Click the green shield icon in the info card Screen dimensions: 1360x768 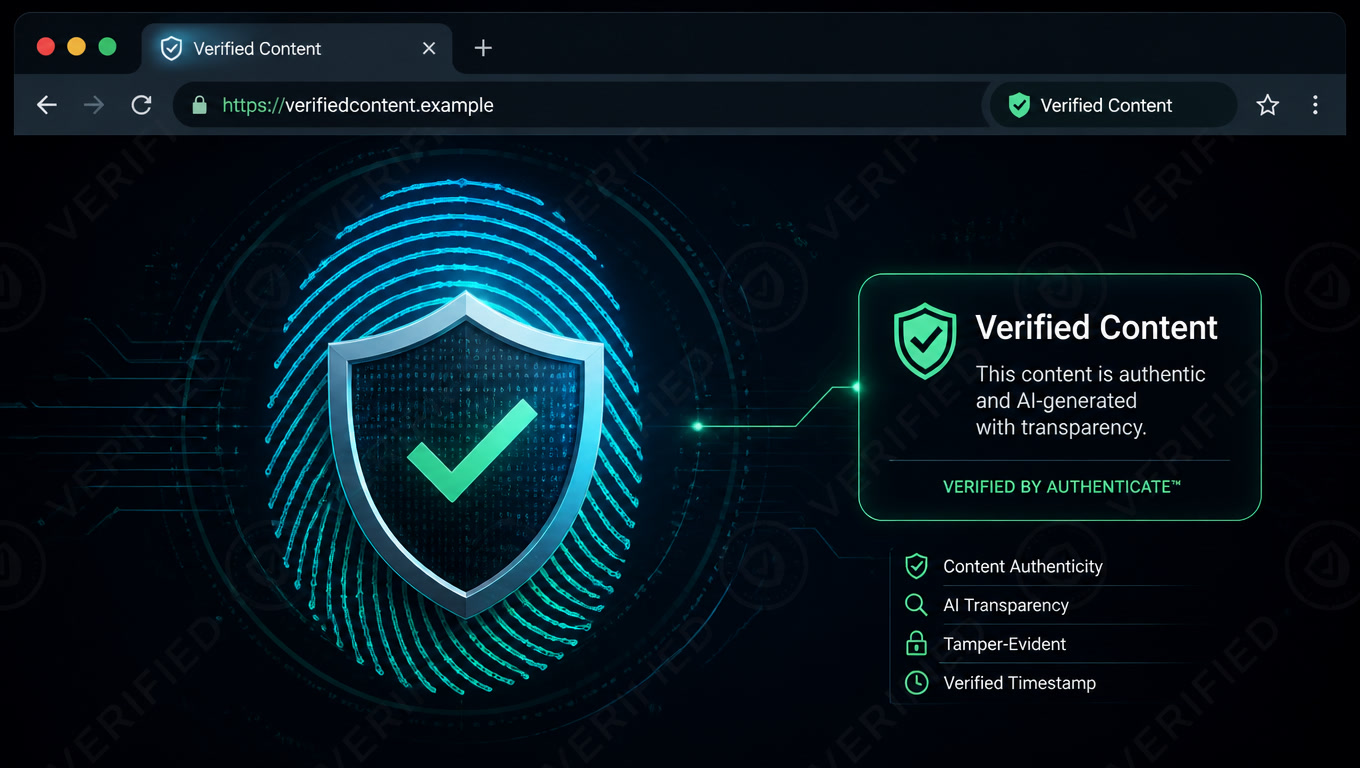coord(925,341)
